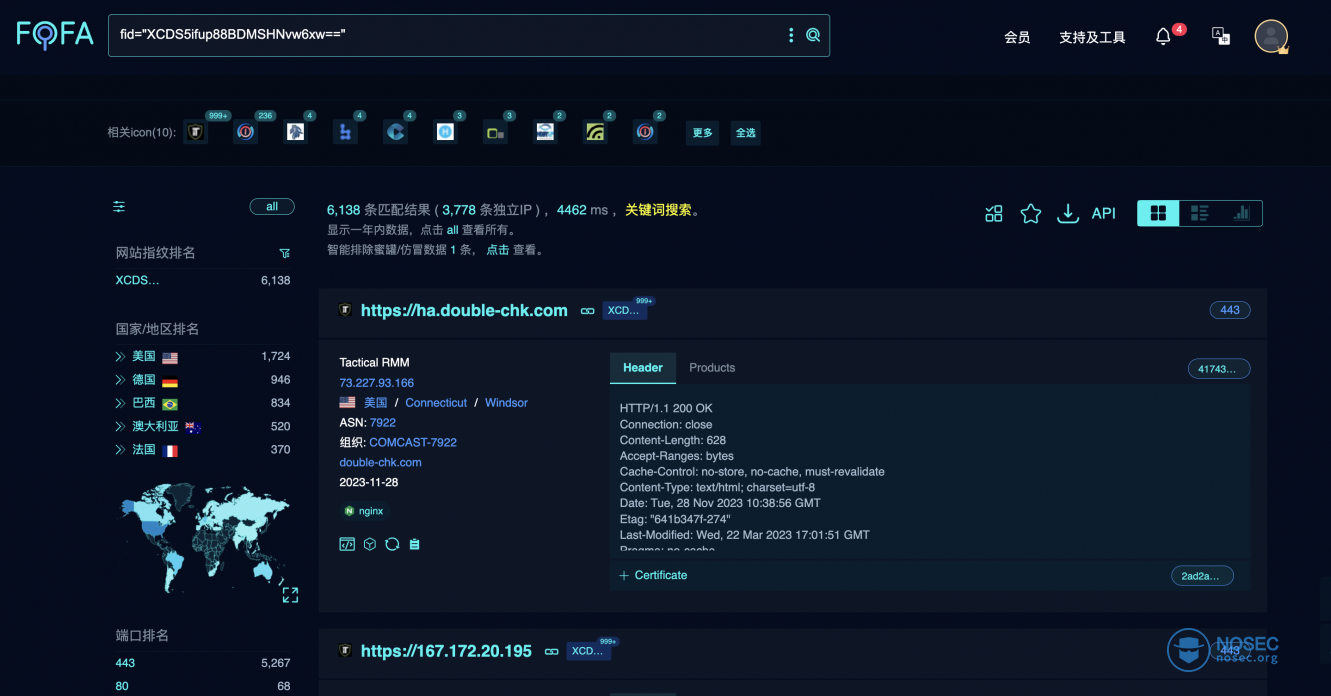This screenshot has width=1331, height=696.
Task: Select the green Wi-Fi signal related icon
Action: [x=595, y=132]
